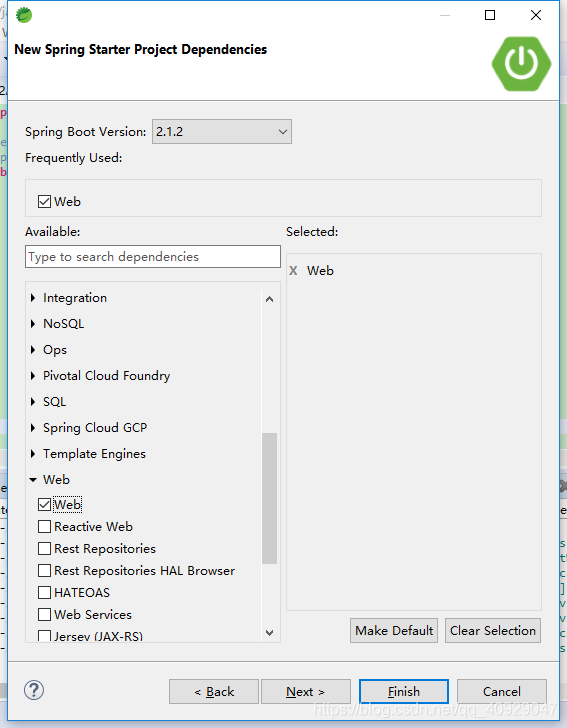The width and height of the screenshot is (567, 728).
Task: Check the Rest Repositories option
Action: (x=45, y=549)
